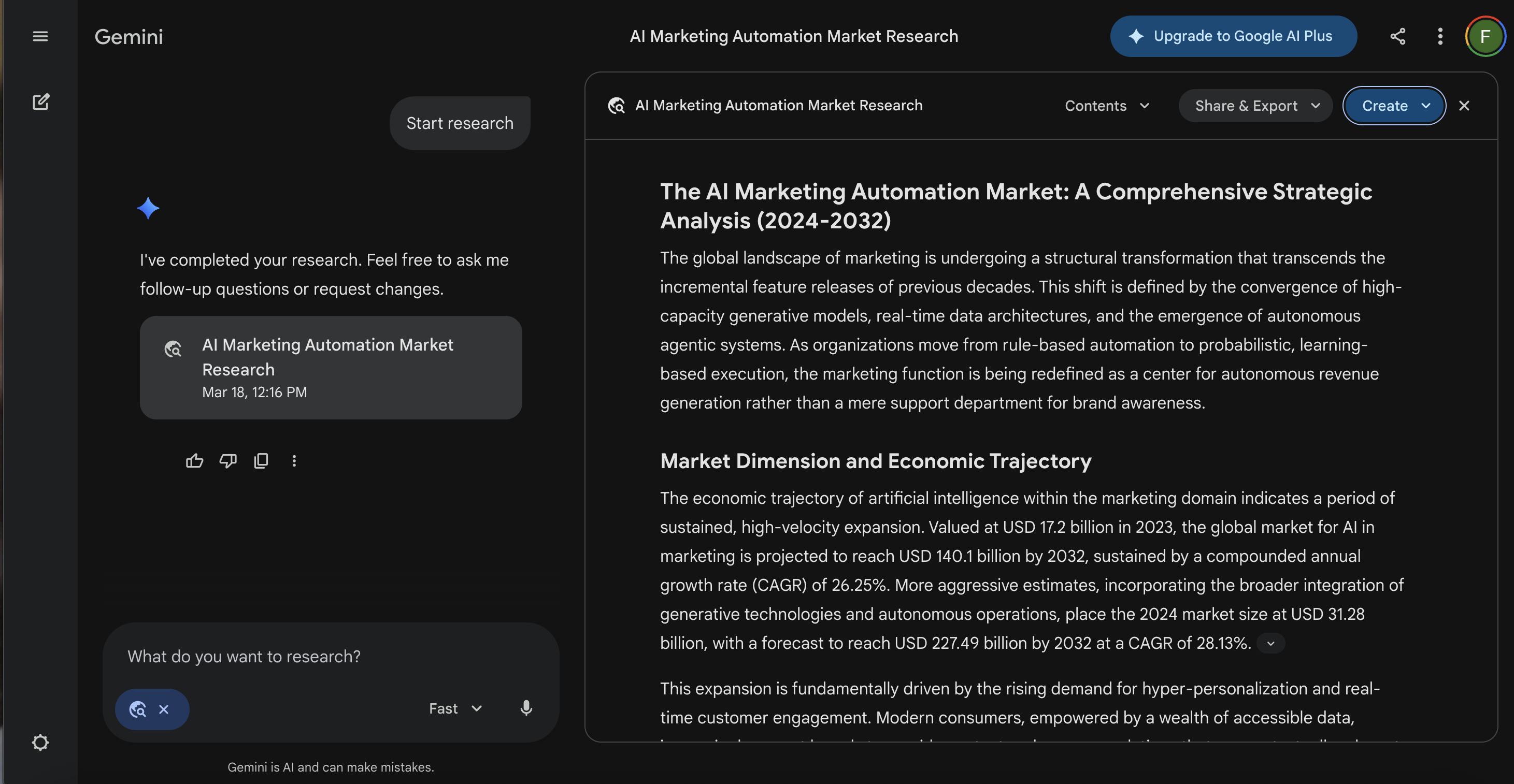Image resolution: width=1514 pixels, height=784 pixels.
Task: Expand the Contents dropdown
Action: pos(1107,106)
